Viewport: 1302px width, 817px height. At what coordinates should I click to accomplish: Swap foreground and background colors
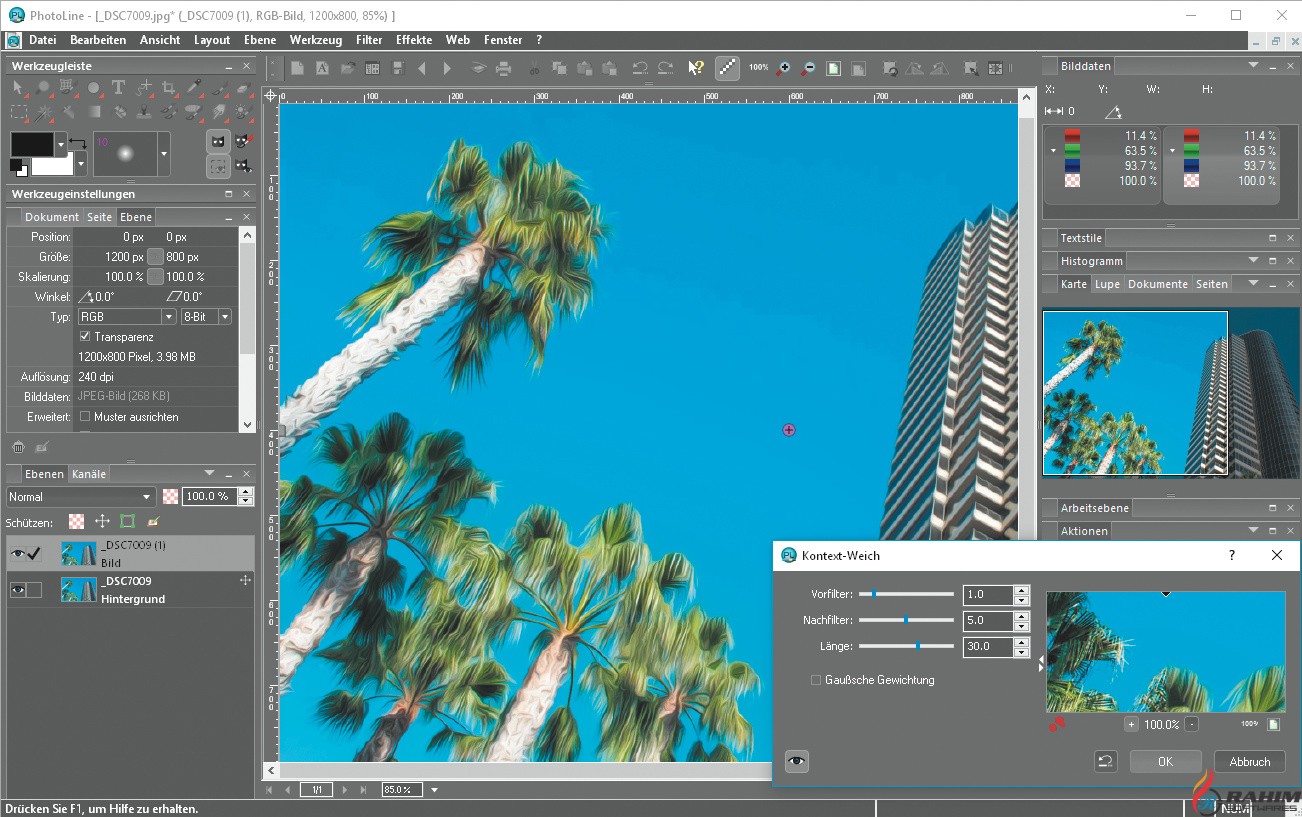coord(78,144)
